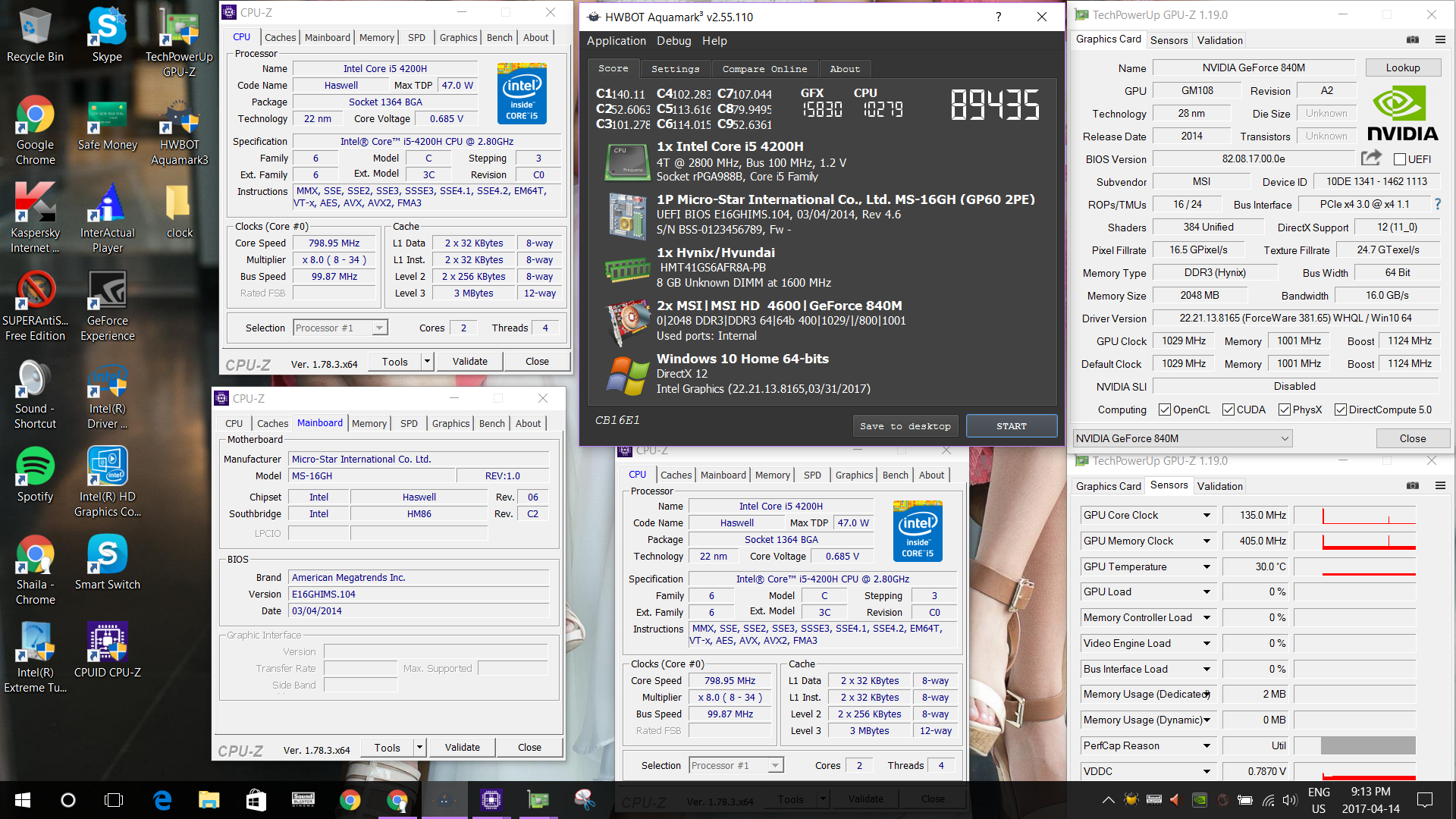Click the Bus Interface question mark
This screenshot has width=1456, height=819.
(1437, 204)
